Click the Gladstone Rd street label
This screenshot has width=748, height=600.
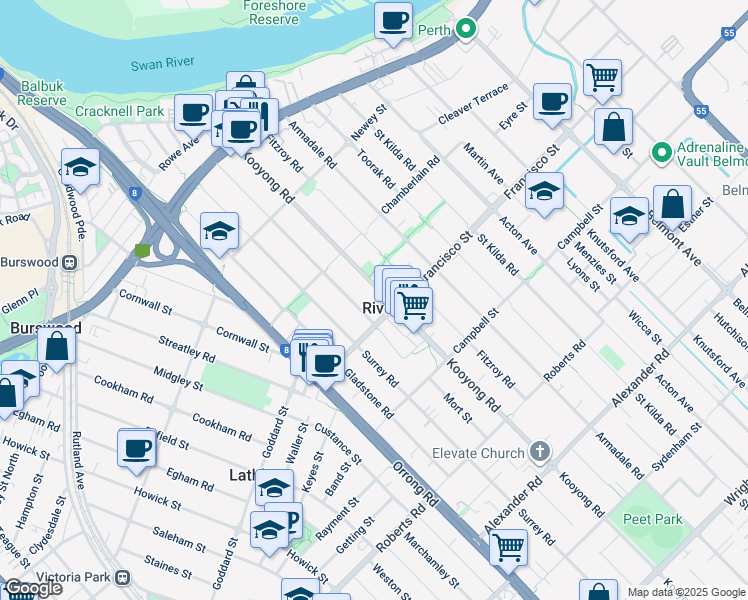coord(369,394)
